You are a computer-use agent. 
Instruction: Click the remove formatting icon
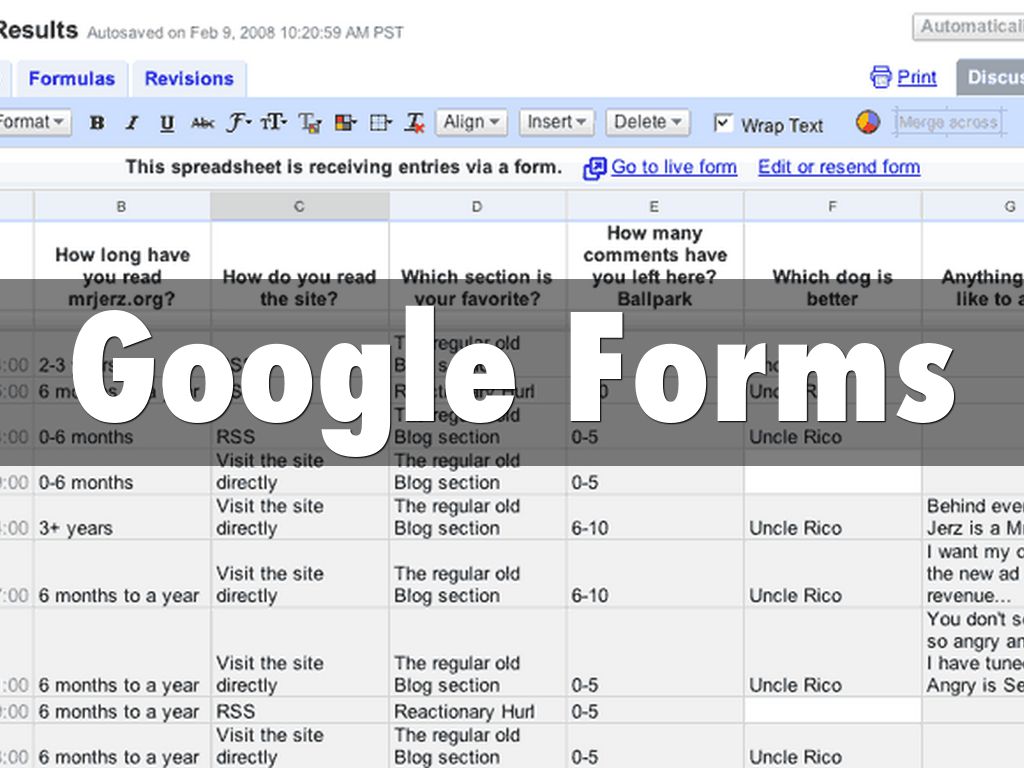tap(415, 123)
